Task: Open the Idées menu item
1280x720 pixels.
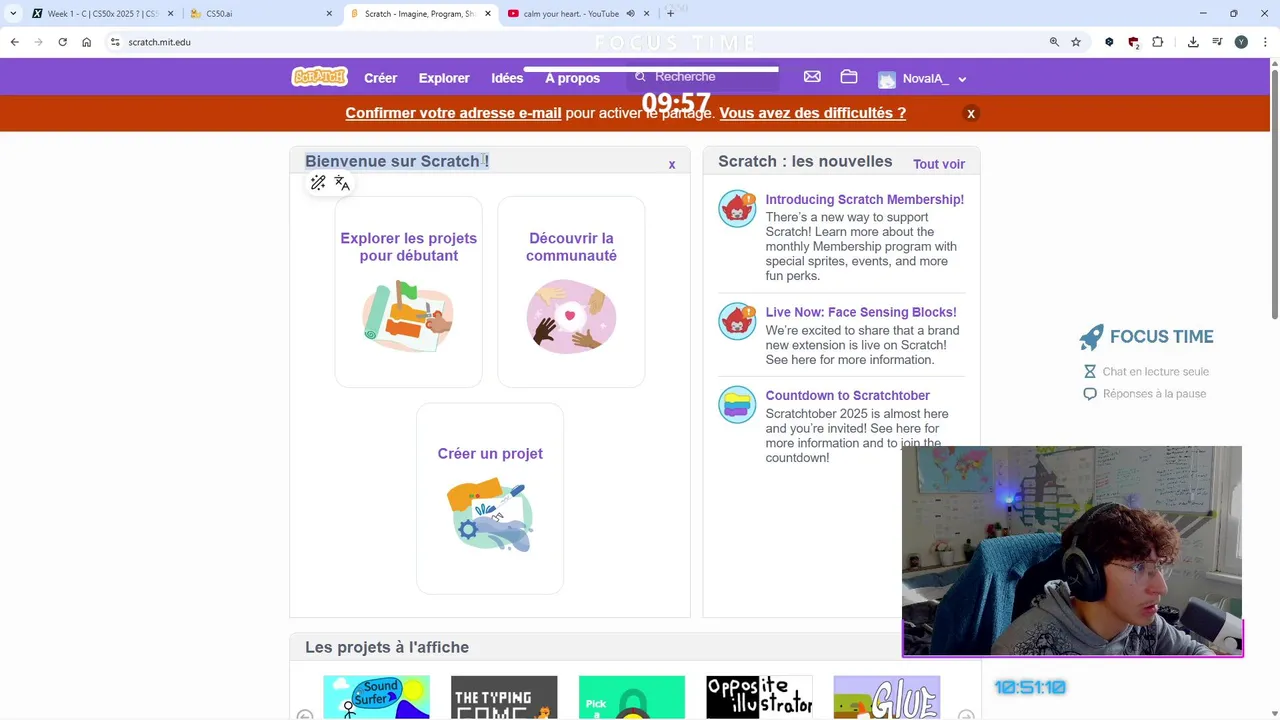Action: (x=507, y=78)
